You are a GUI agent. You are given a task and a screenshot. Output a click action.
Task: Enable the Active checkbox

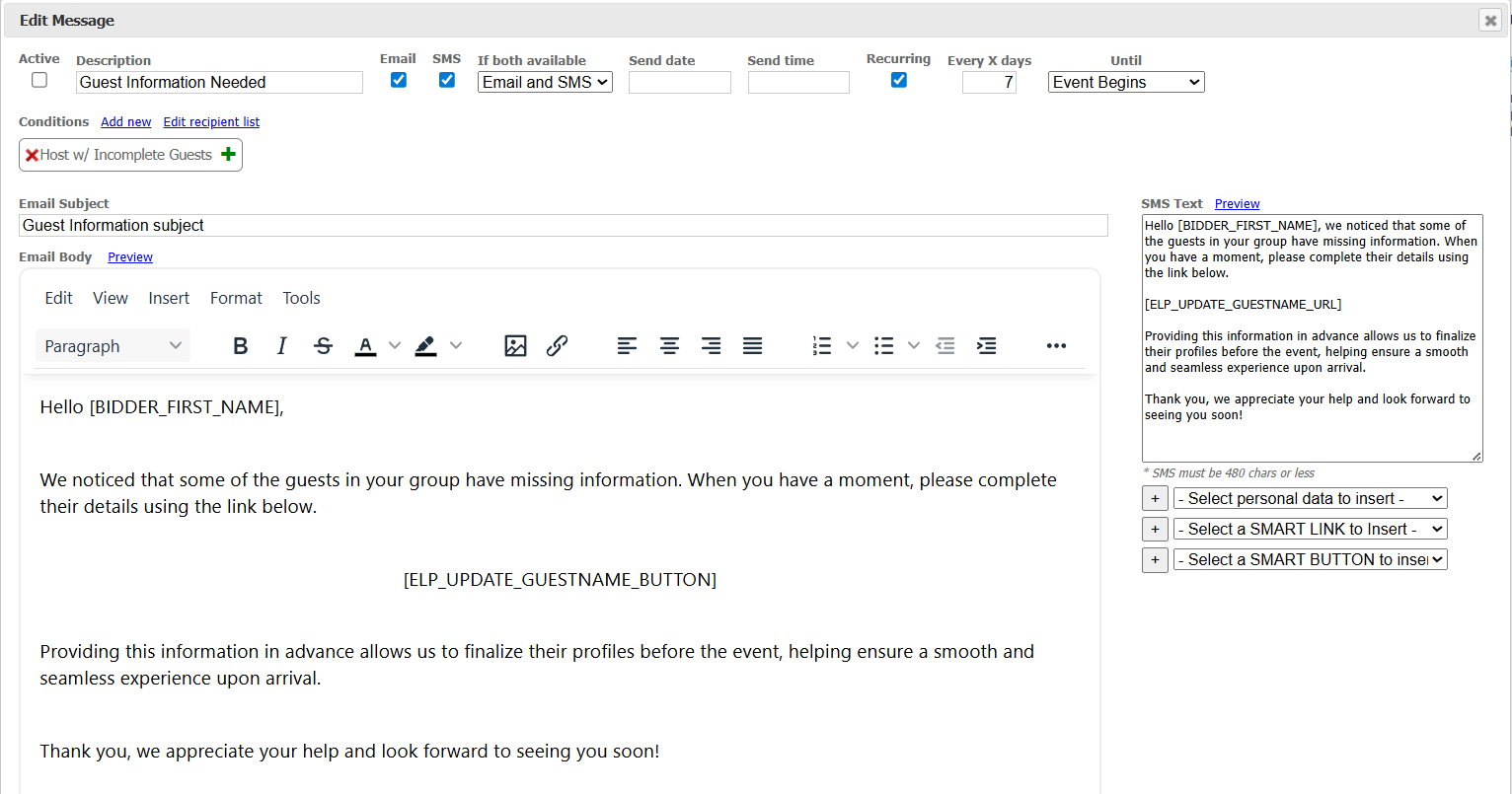pyautogui.click(x=39, y=80)
